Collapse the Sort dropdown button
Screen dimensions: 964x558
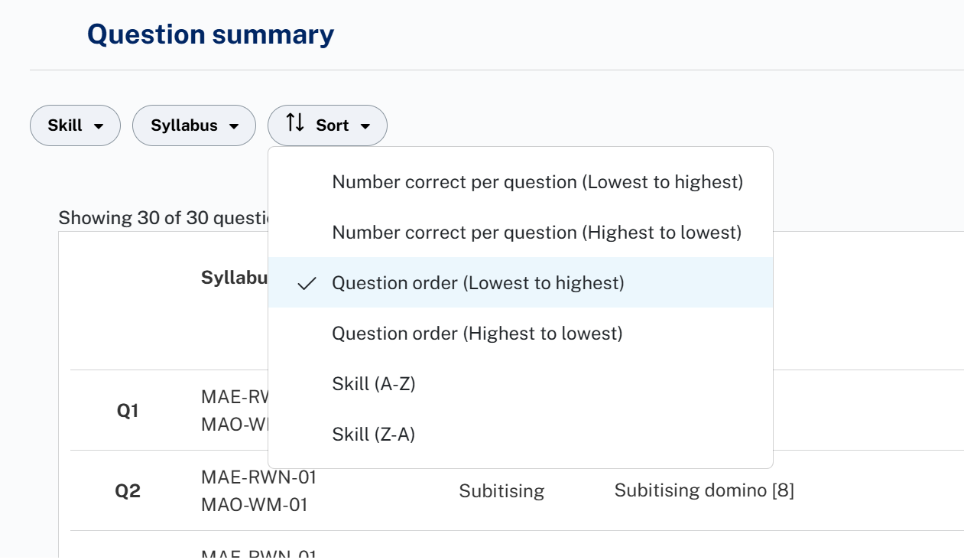327,125
